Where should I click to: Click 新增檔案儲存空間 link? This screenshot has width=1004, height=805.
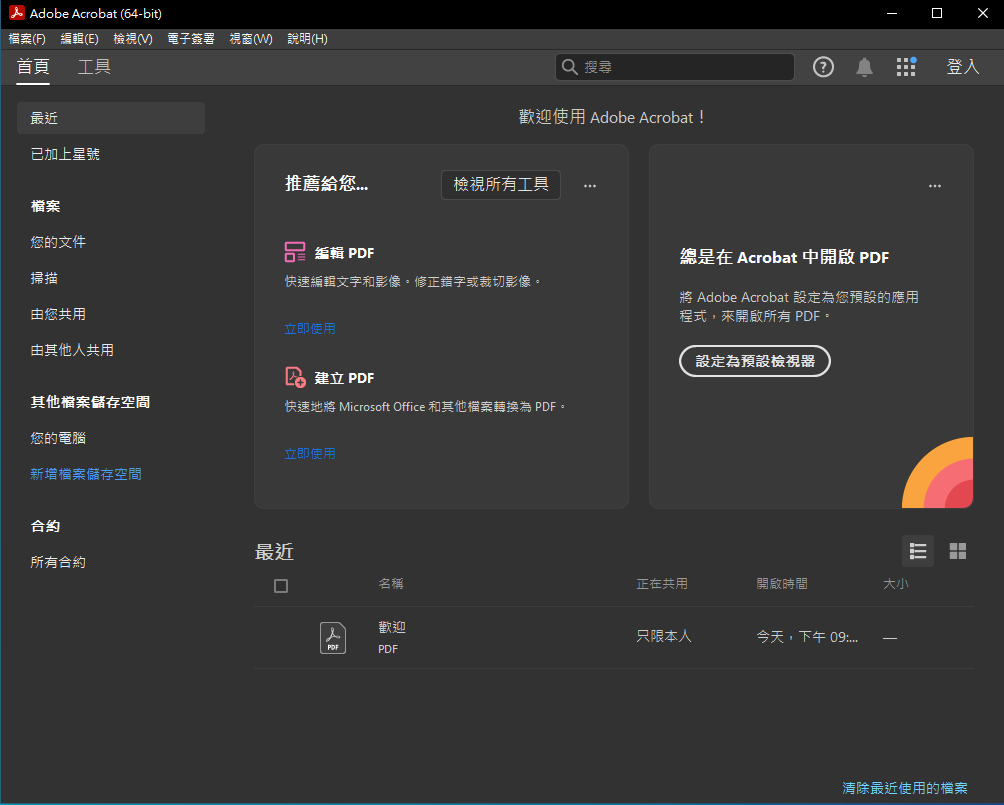pos(86,474)
